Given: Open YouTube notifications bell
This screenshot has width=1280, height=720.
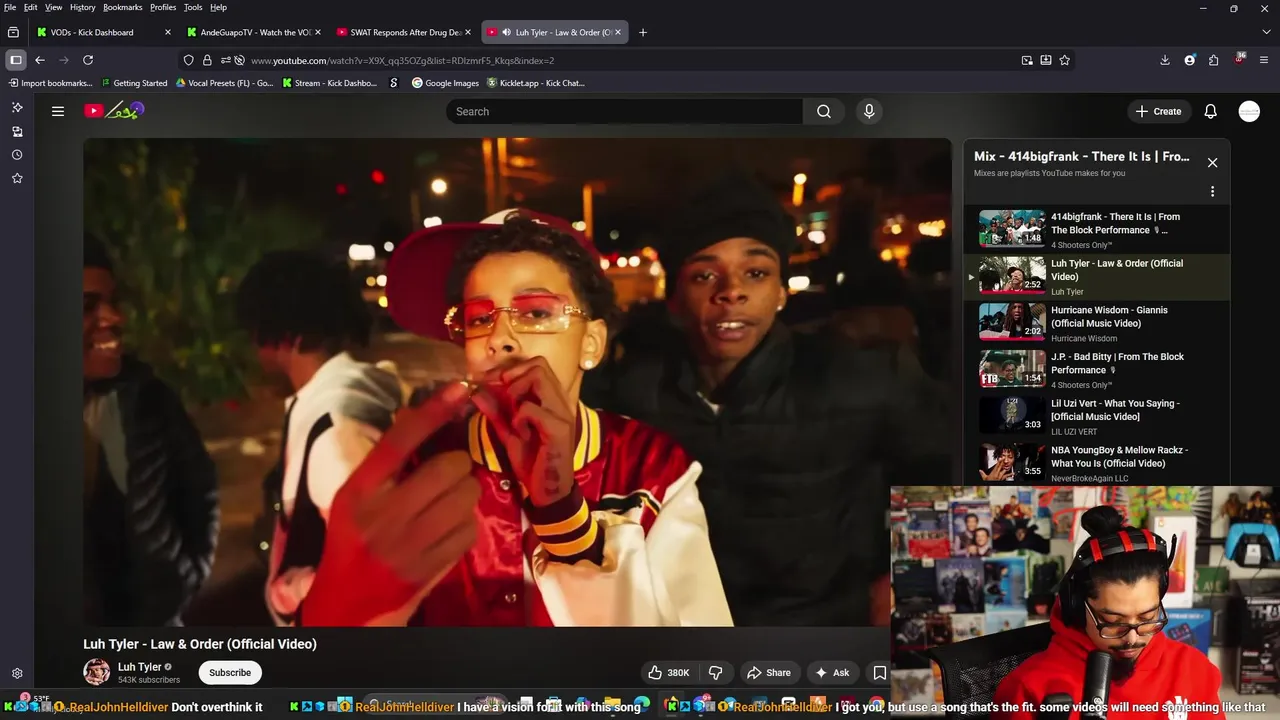Looking at the screenshot, I should pos(1210,111).
